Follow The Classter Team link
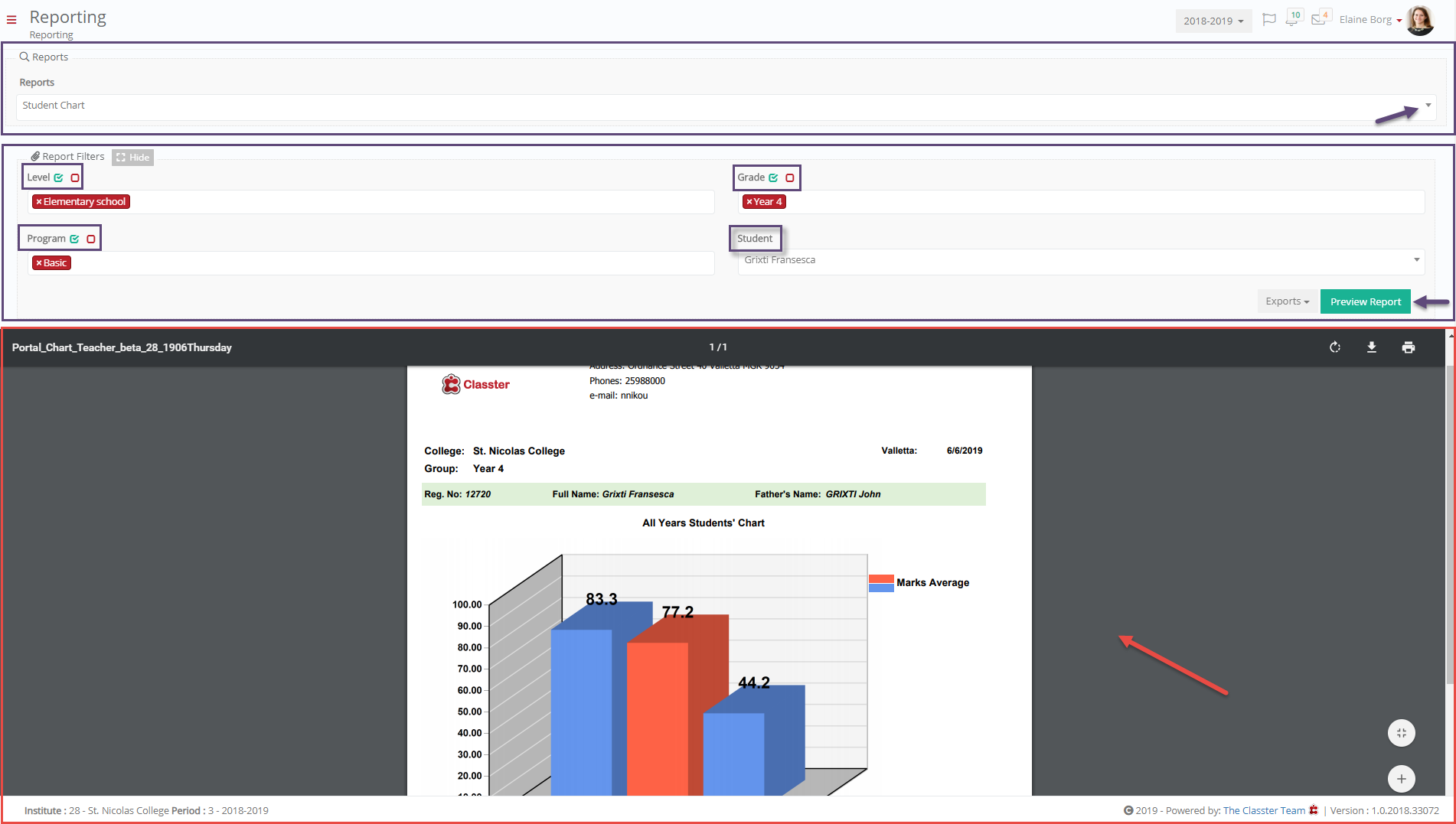The image size is (1456, 824). coord(1264,810)
